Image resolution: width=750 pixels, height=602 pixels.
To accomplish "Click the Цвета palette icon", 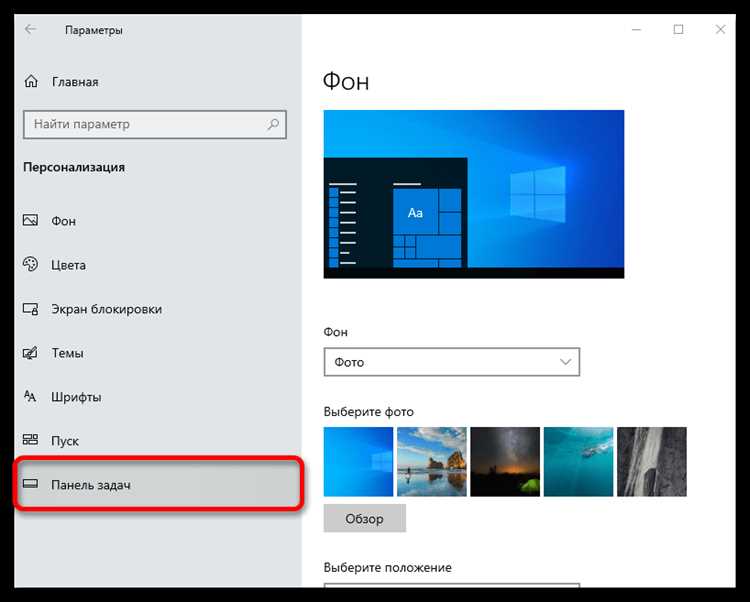I will coord(30,264).
